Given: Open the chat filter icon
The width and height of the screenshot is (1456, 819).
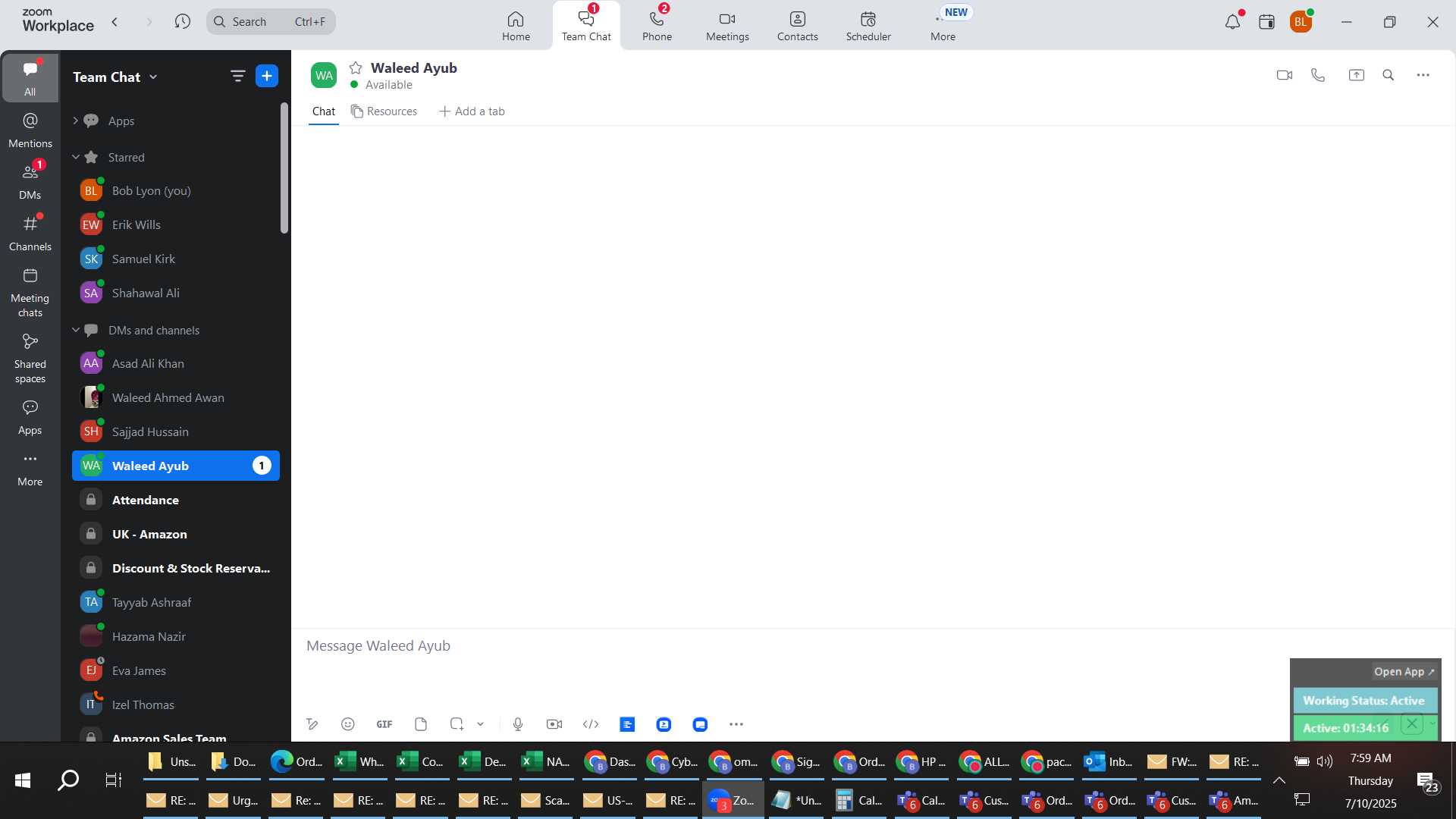Looking at the screenshot, I should click(x=237, y=76).
